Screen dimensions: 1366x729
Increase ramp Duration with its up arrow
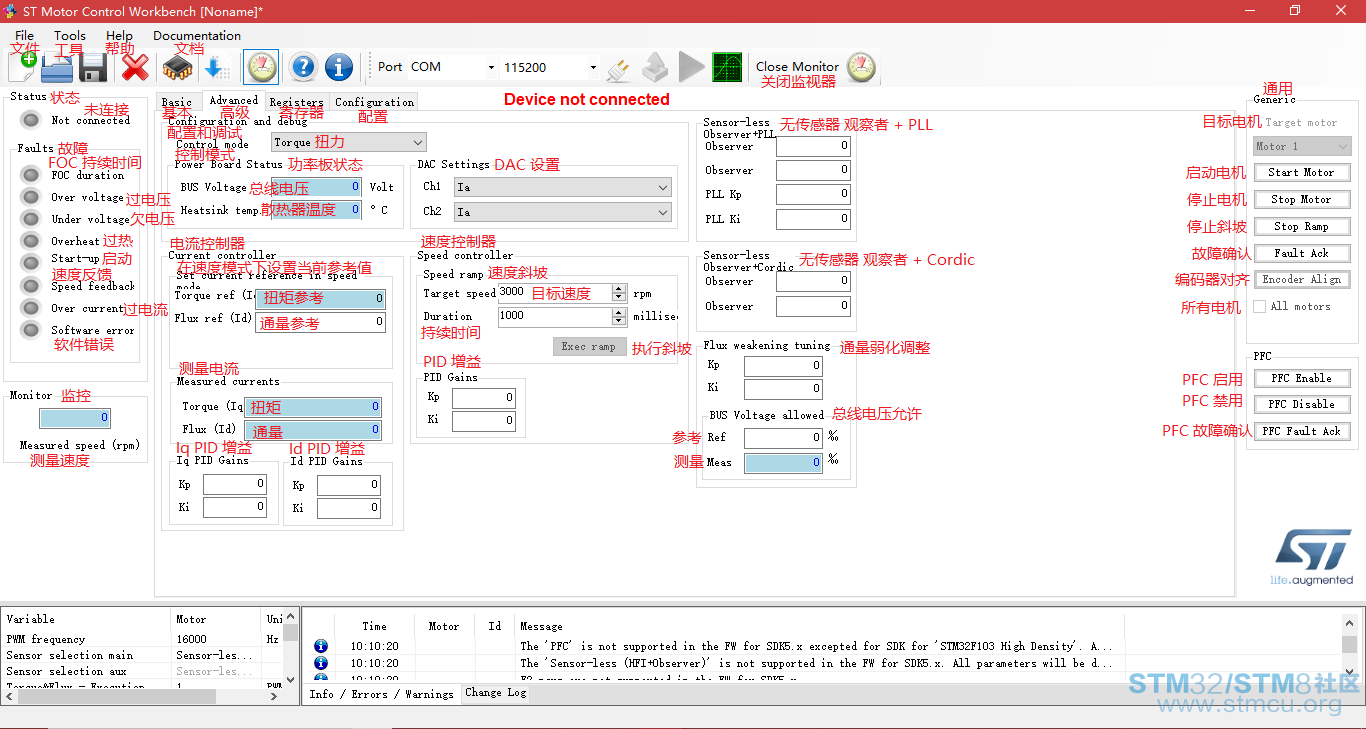click(619, 312)
